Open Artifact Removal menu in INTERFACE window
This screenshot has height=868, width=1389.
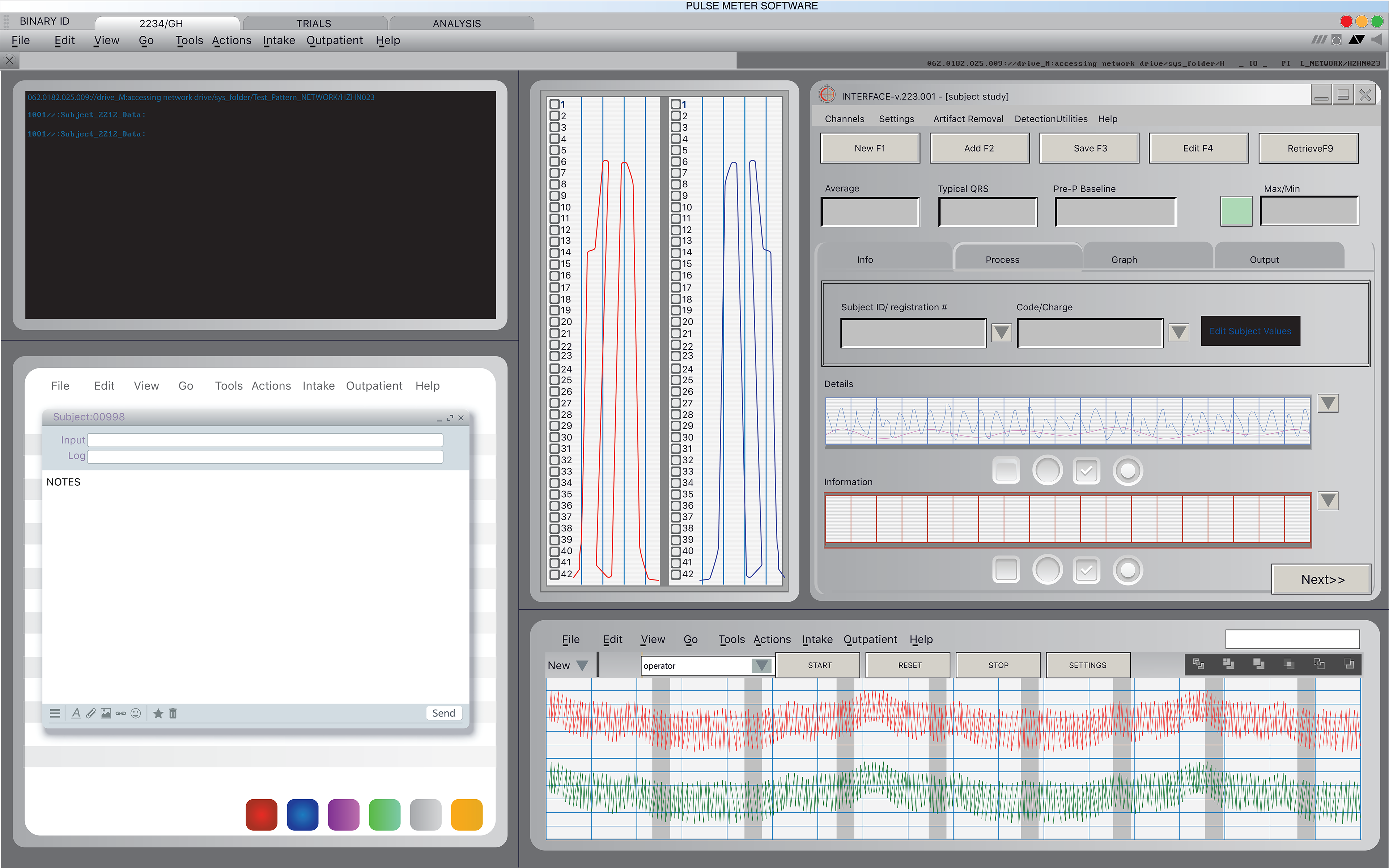[x=968, y=119]
